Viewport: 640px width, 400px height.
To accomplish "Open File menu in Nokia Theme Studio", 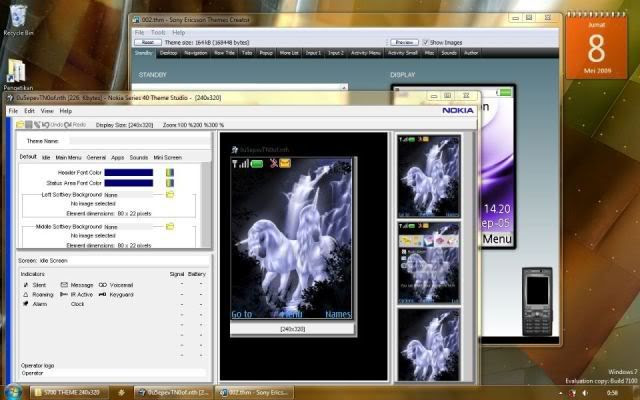I will [13, 111].
